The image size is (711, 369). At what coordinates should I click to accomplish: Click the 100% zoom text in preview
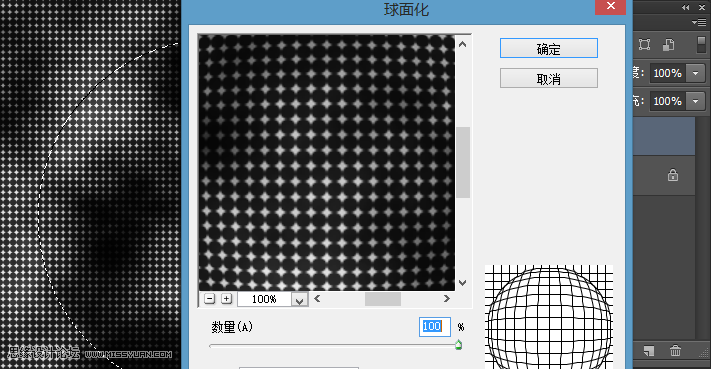tap(264, 299)
